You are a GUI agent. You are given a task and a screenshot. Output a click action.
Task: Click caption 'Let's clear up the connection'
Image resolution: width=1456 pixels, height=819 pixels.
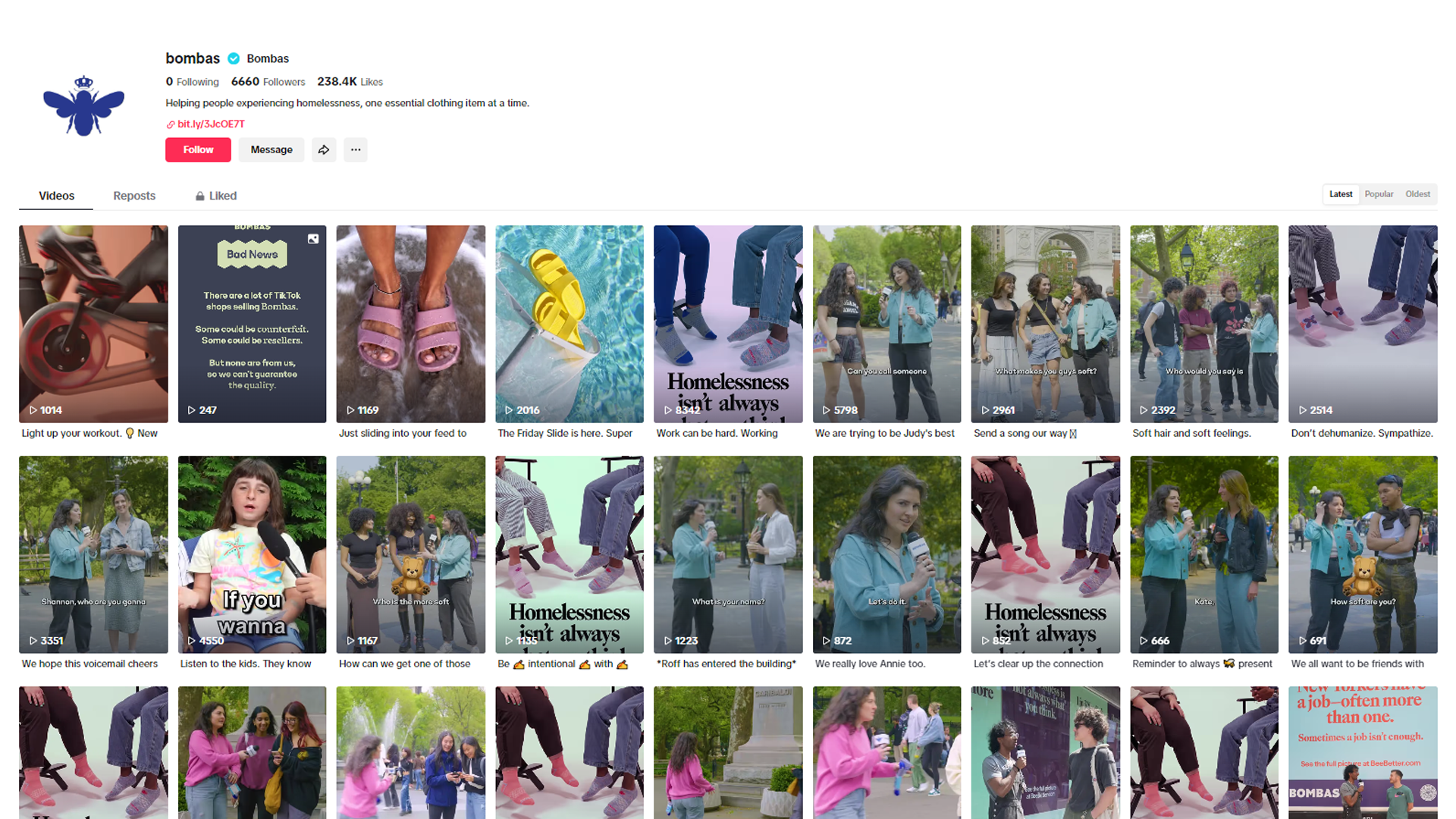(1038, 664)
